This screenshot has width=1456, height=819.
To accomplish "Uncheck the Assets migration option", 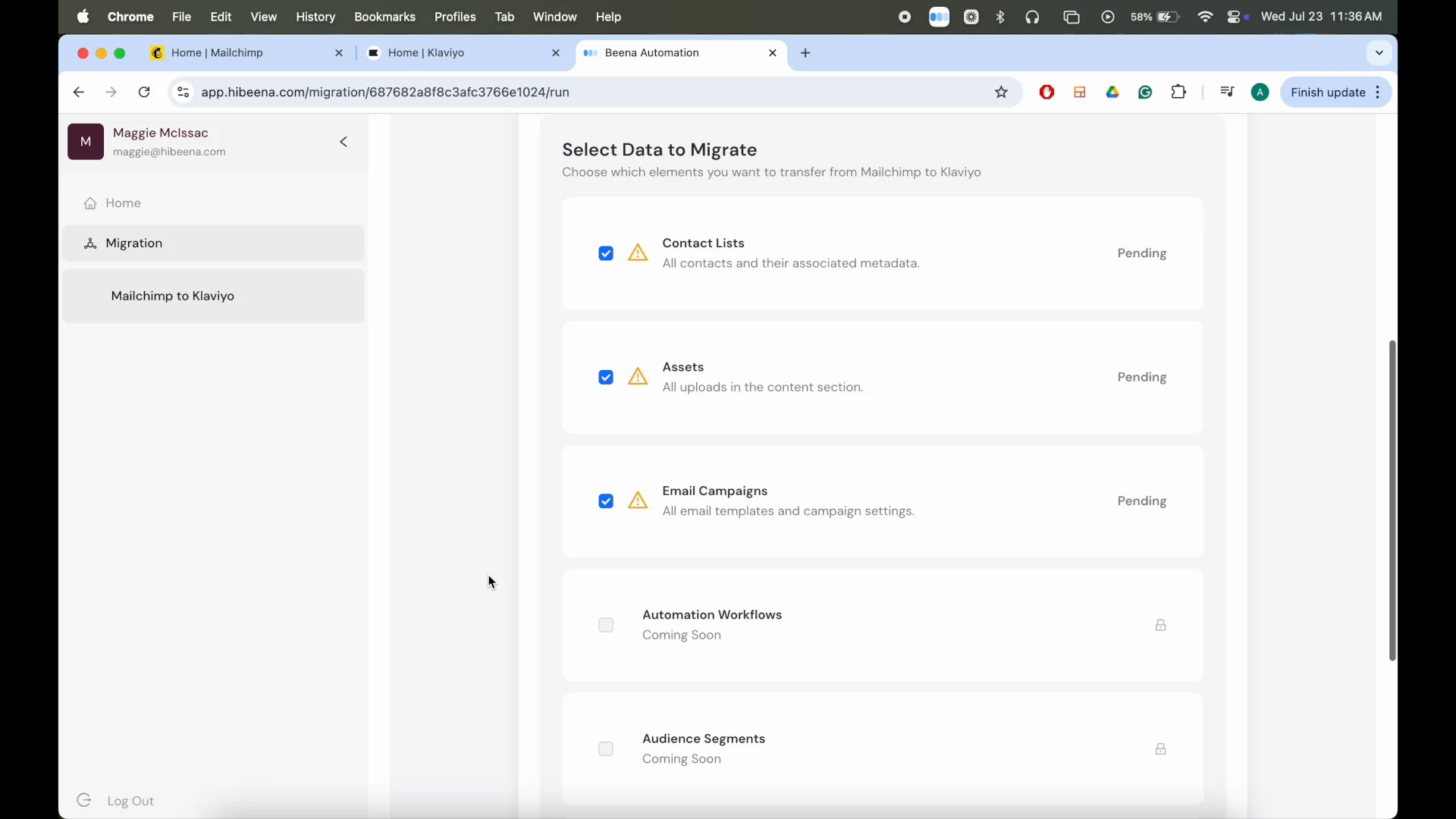I will click(606, 377).
